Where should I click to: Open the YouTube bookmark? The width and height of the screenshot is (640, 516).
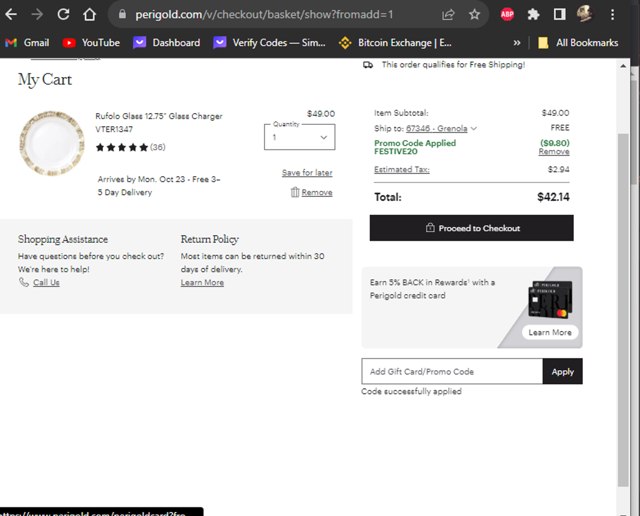point(91,42)
